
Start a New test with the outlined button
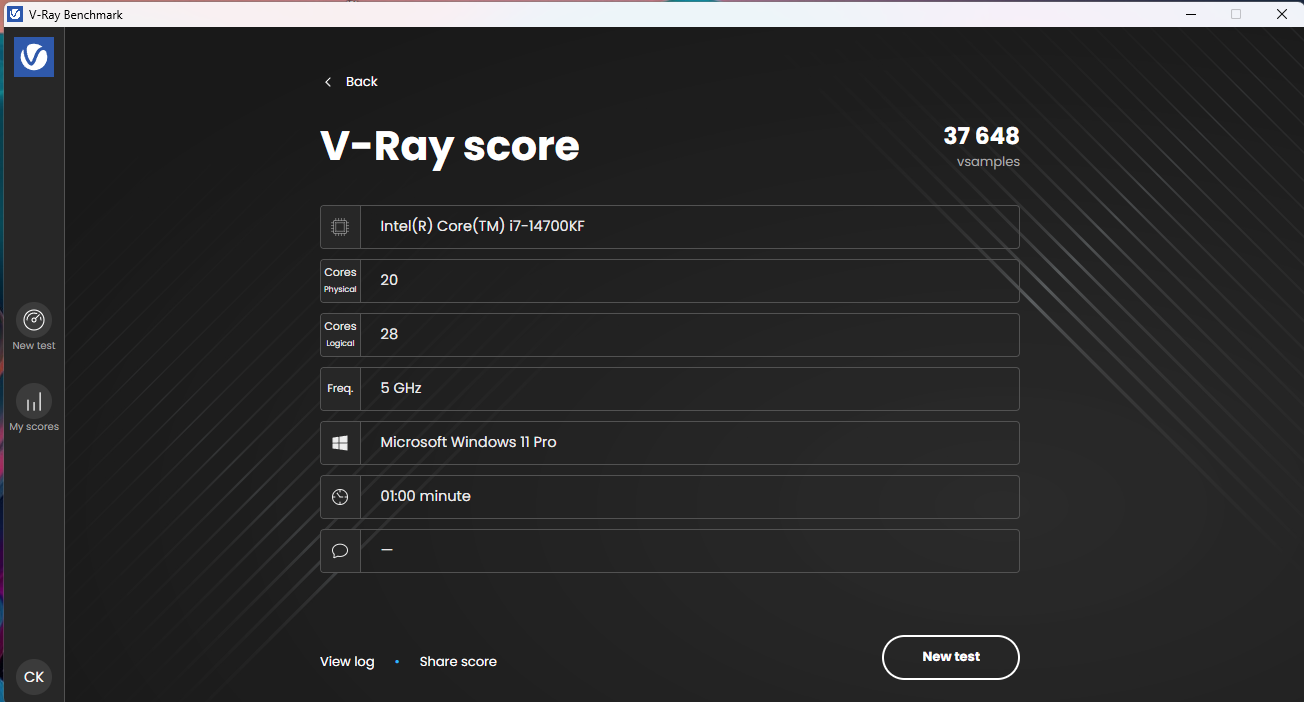tap(951, 657)
